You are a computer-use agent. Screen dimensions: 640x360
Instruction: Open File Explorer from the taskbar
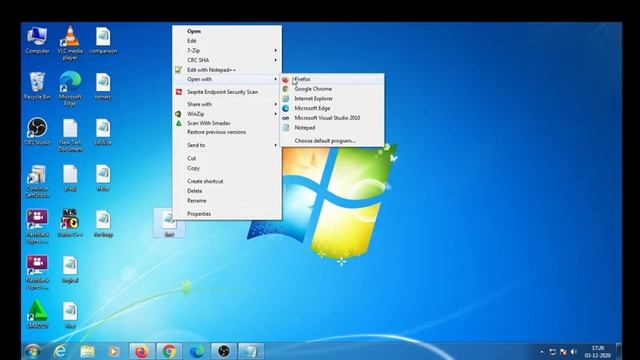click(87, 351)
